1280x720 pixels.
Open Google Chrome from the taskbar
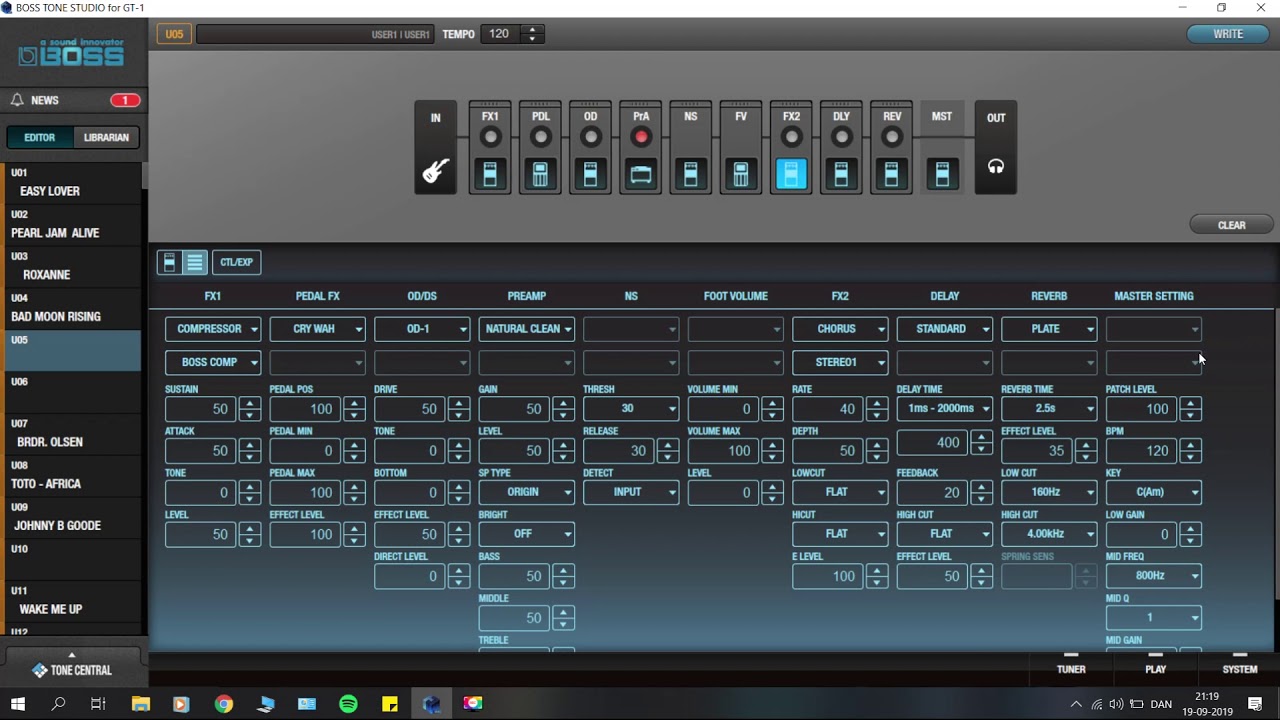tap(223, 704)
